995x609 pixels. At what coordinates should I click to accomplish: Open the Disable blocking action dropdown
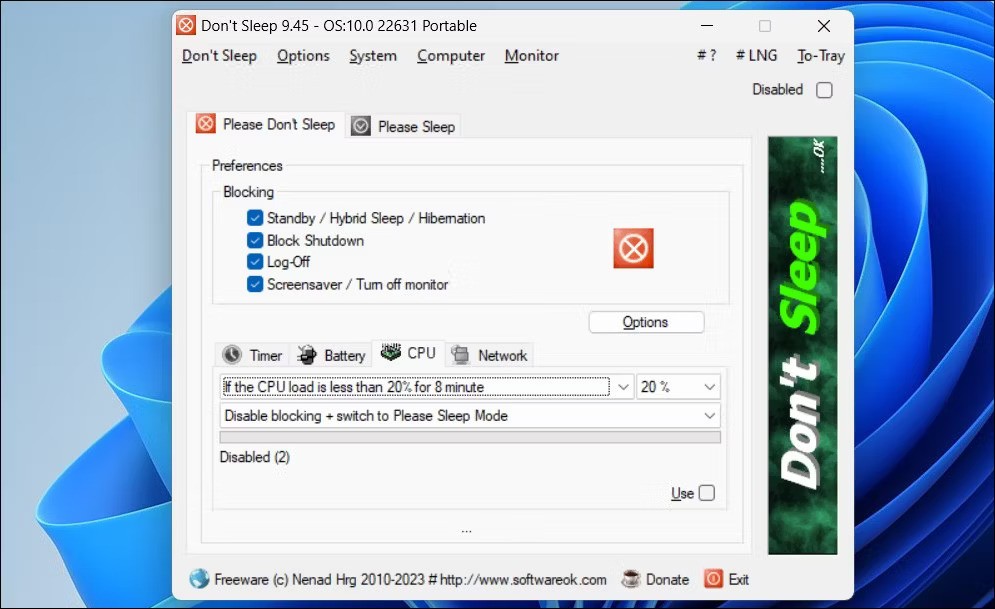pyautogui.click(x=709, y=416)
